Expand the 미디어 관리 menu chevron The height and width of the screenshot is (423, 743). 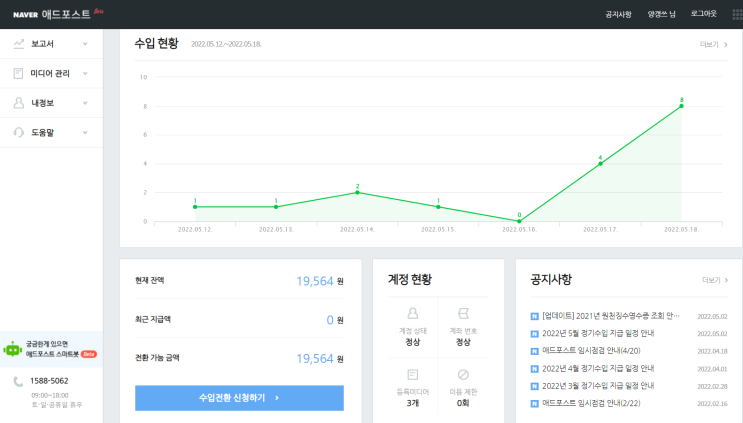pos(85,73)
